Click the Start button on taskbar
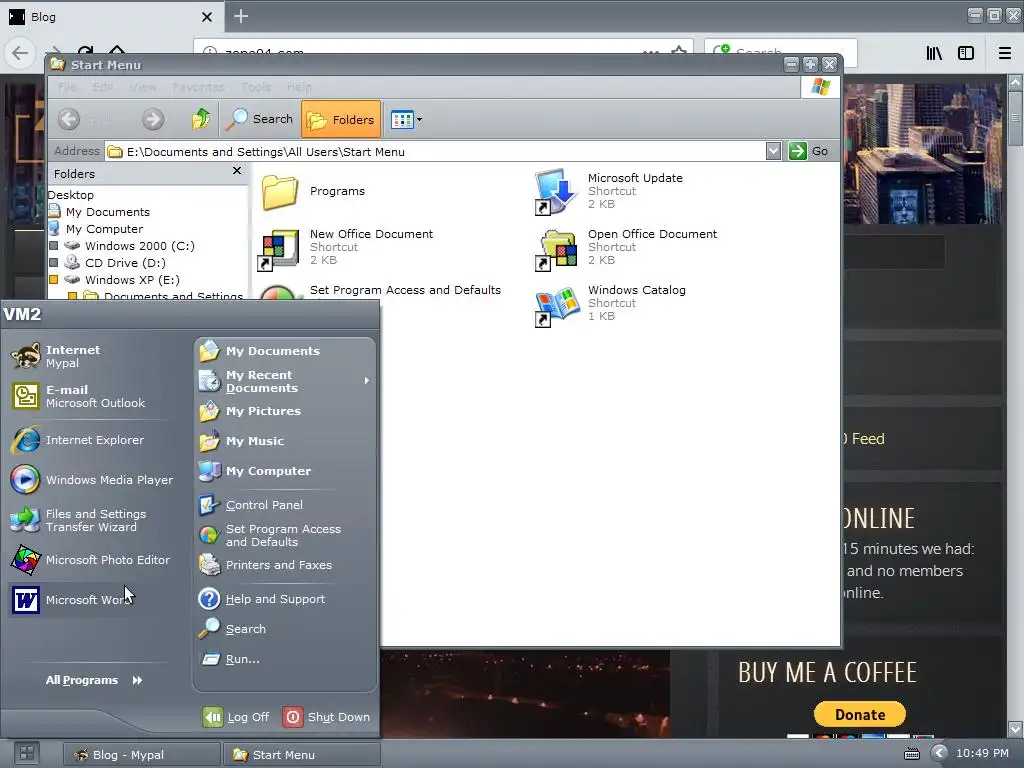This screenshot has height=768, width=1024. click(x=26, y=754)
